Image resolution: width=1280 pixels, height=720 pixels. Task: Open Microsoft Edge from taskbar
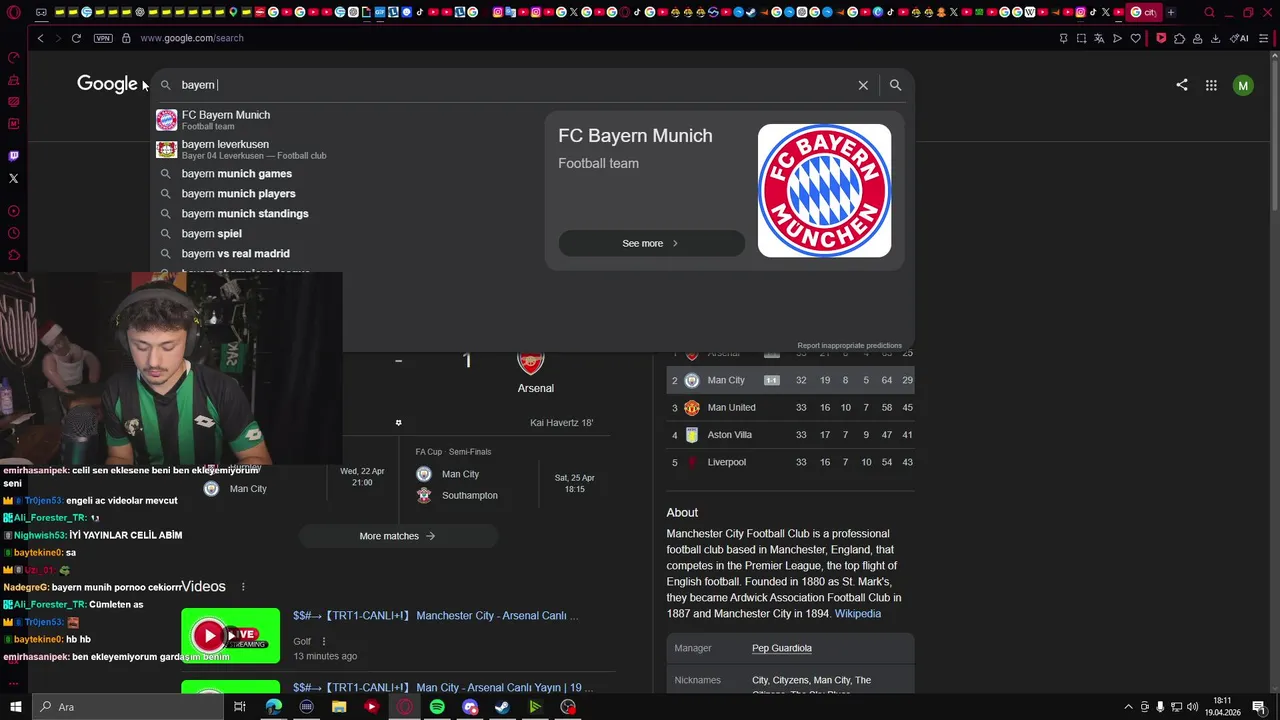pyautogui.click(x=273, y=707)
